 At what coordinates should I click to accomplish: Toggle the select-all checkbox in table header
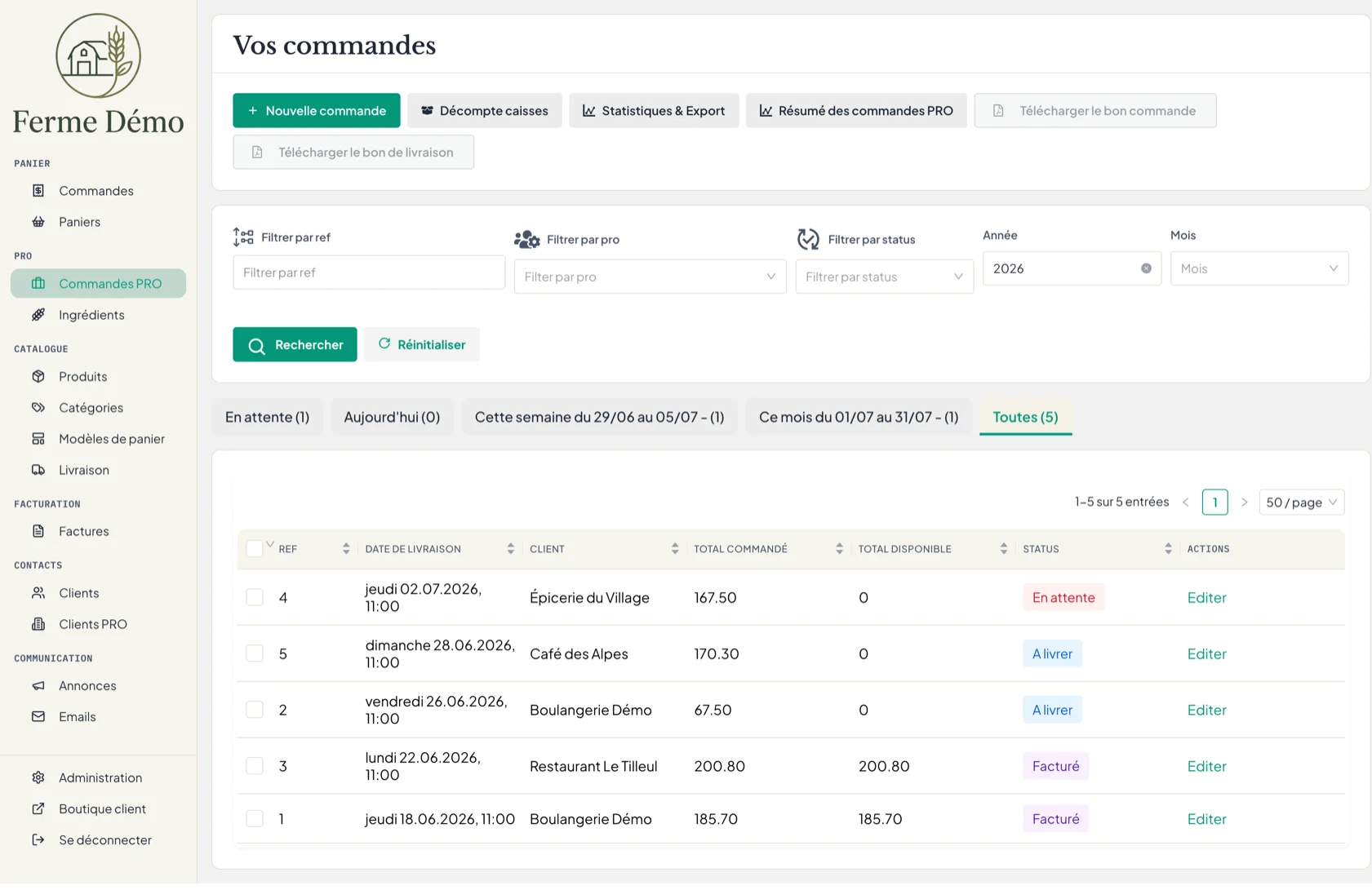pyautogui.click(x=255, y=548)
